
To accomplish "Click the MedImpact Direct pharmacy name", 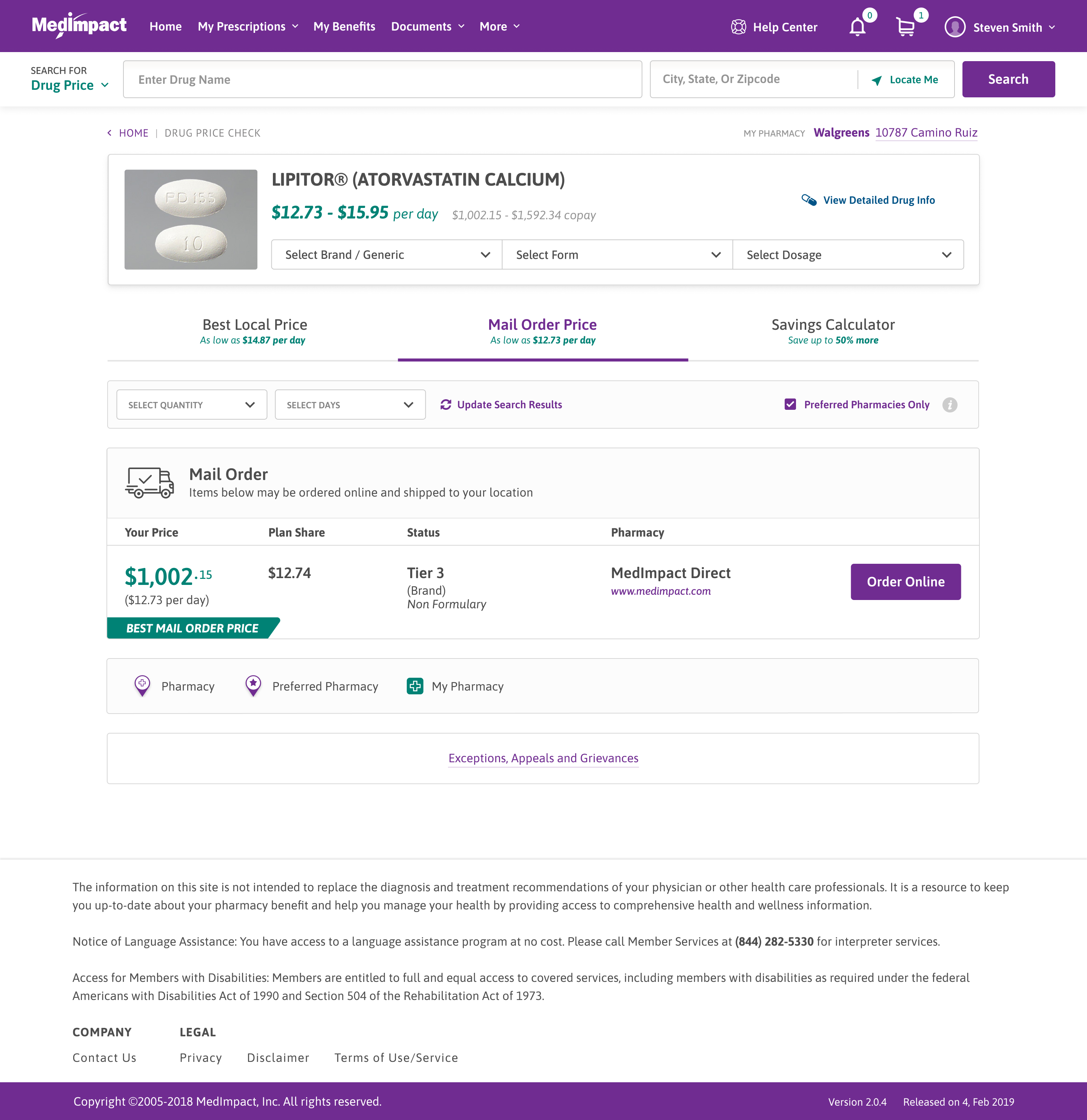I will click(670, 573).
